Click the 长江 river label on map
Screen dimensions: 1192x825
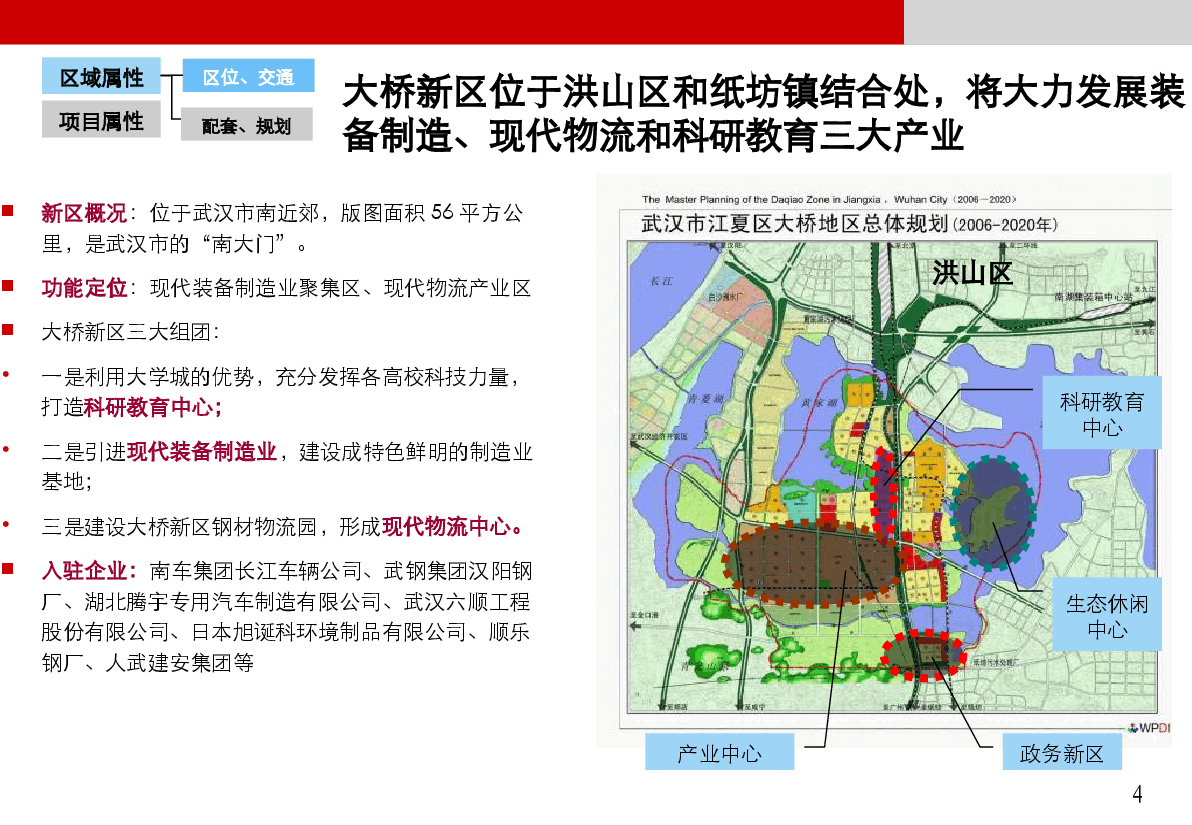point(661,281)
